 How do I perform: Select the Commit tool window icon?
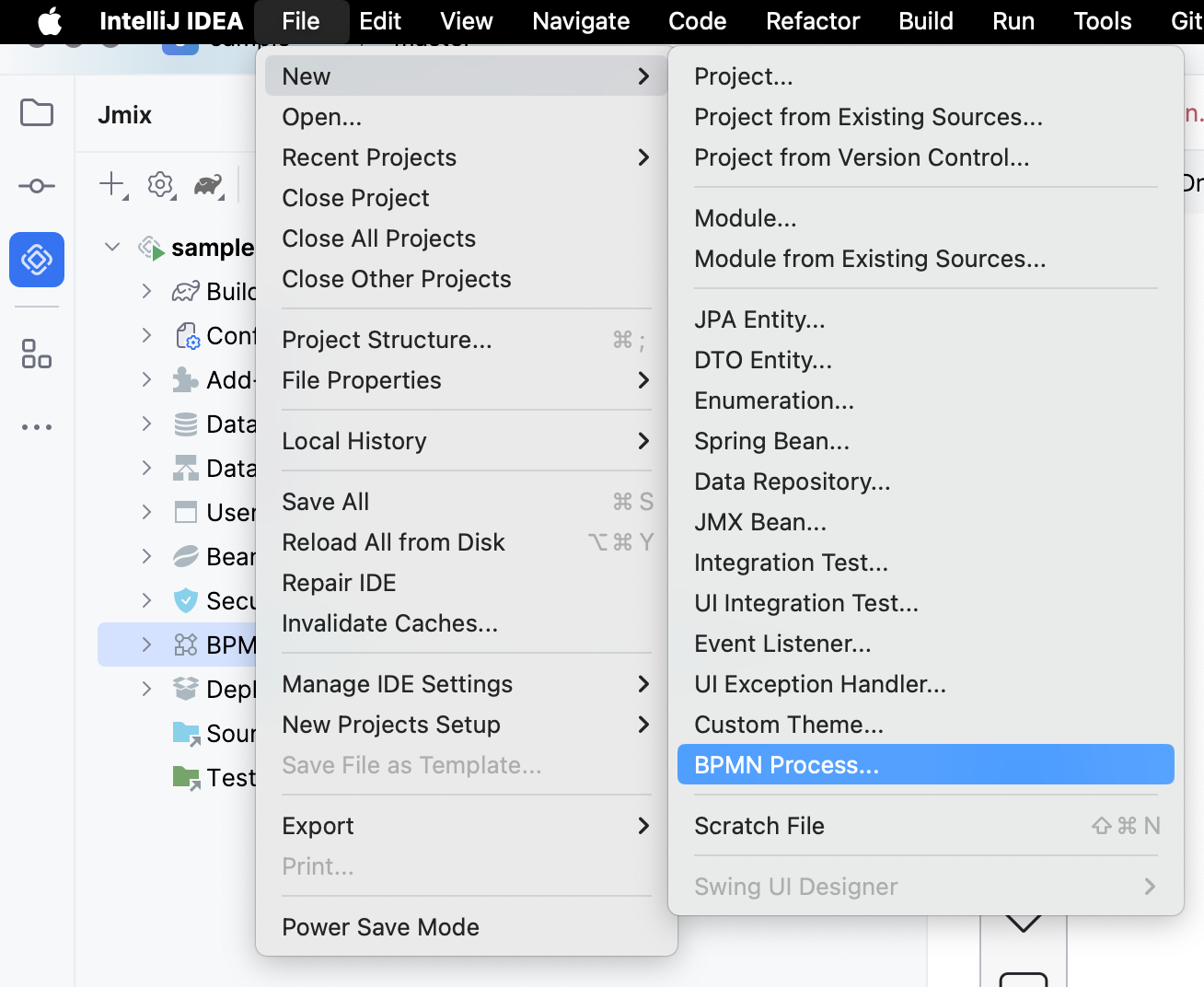(36, 185)
